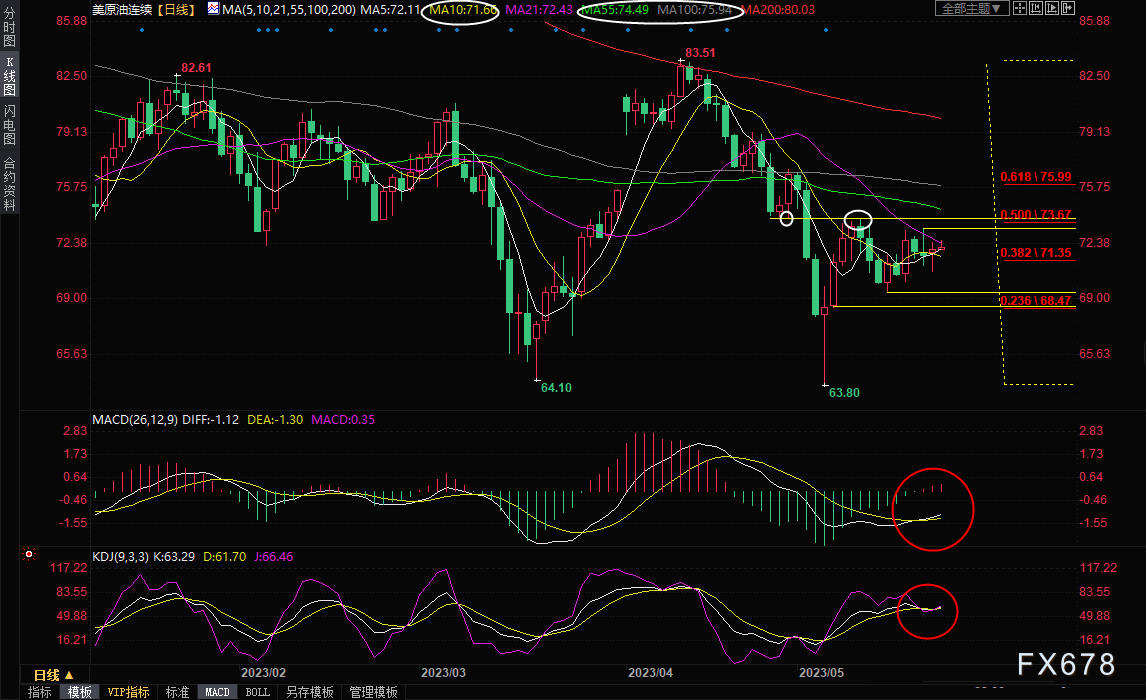Image resolution: width=1146 pixels, height=700 pixels.
Task: Open the 全部主题 dropdown
Action: click(x=972, y=9)
